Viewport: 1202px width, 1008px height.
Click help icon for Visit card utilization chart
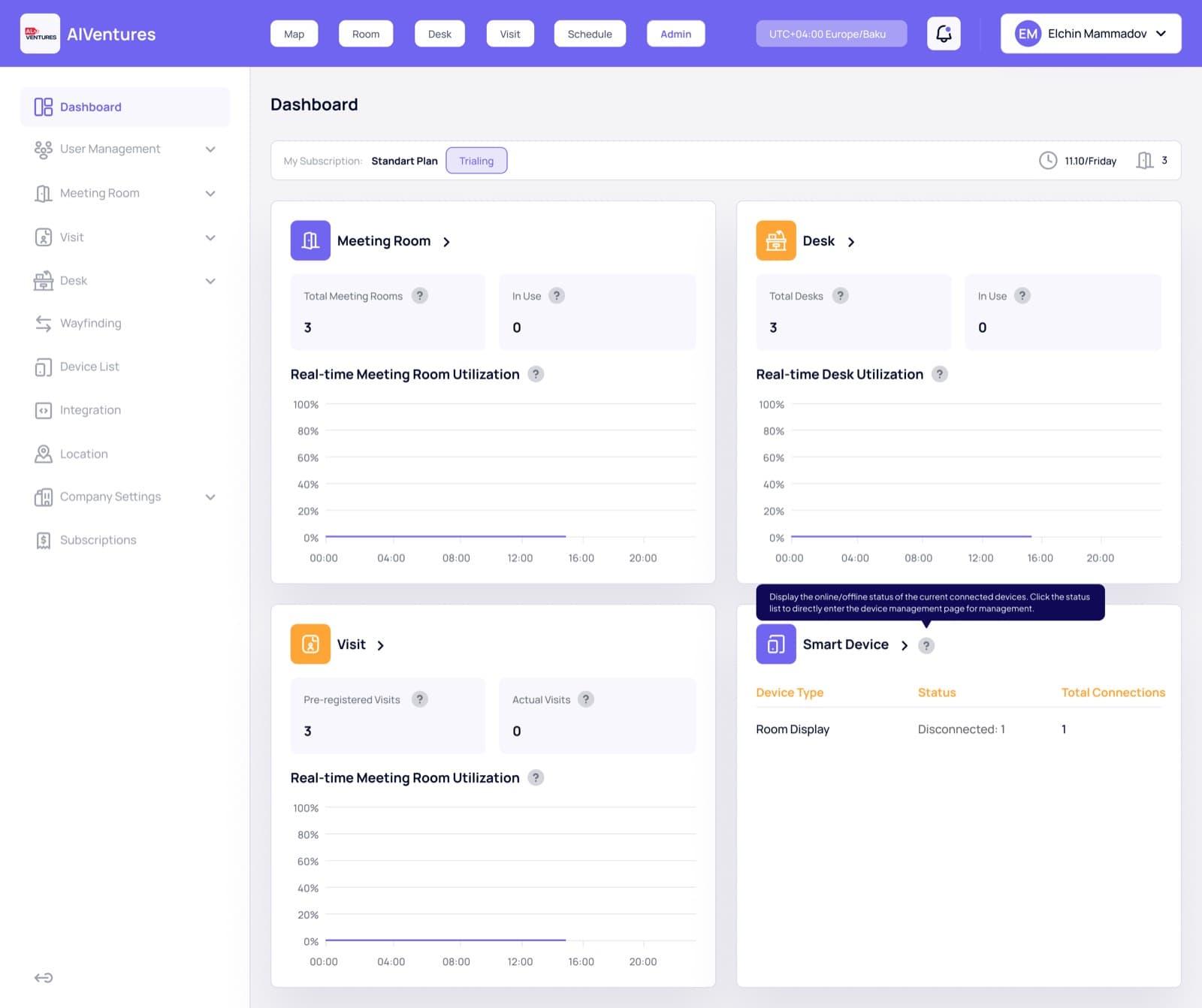click(536, 777)
